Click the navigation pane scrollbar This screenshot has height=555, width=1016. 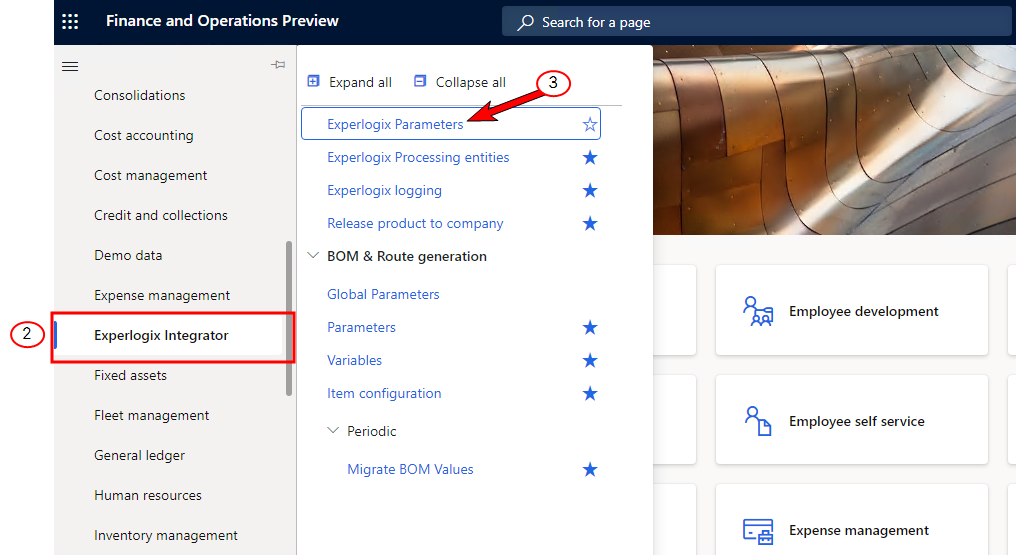[x=289, y=318]
